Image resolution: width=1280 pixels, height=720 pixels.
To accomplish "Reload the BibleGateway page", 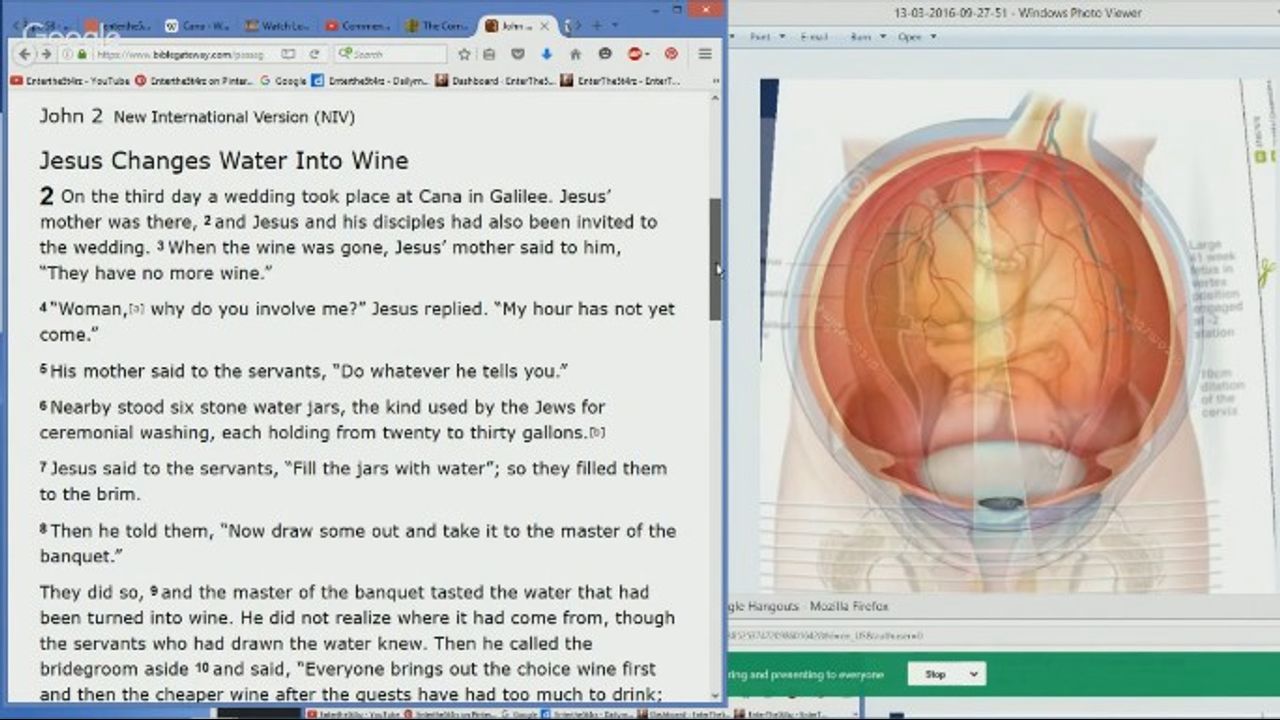I will tap(314, 54).
